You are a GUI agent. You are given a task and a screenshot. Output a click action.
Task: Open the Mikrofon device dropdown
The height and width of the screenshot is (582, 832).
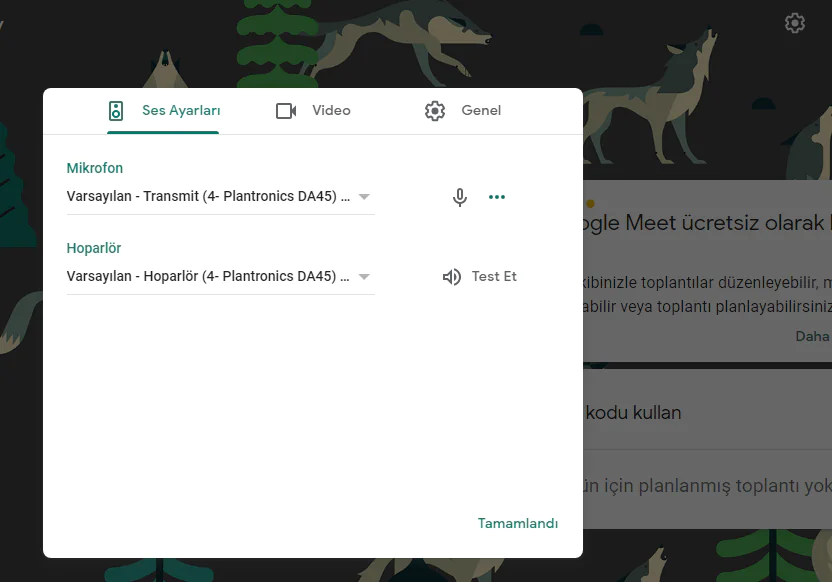[220, 197]
